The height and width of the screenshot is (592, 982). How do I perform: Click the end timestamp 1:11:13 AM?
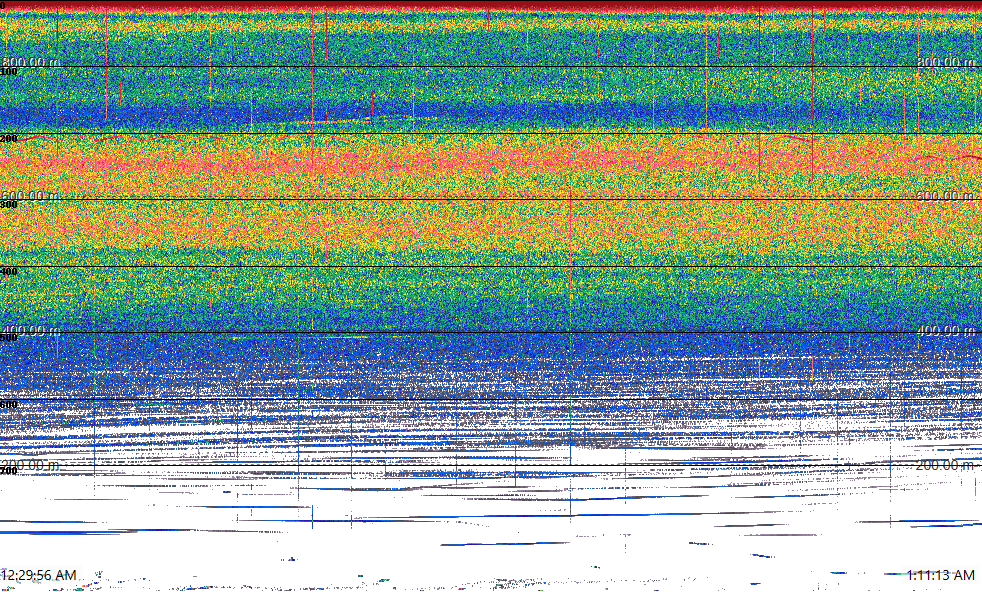(x=940, y=574)
